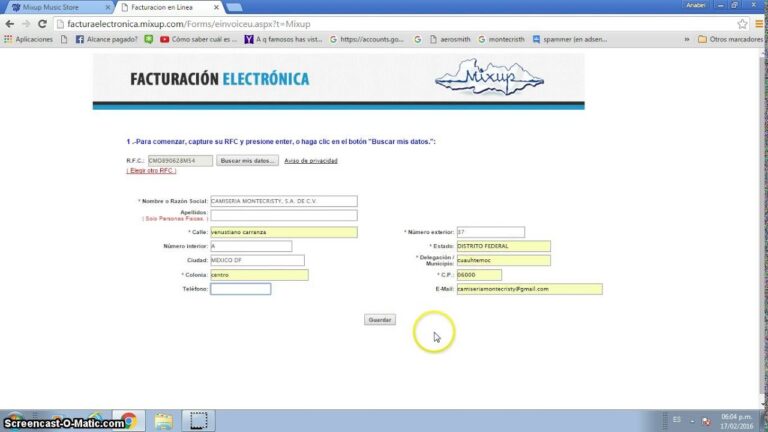Click the system tray flag notification icon

[x=706, y=421]
